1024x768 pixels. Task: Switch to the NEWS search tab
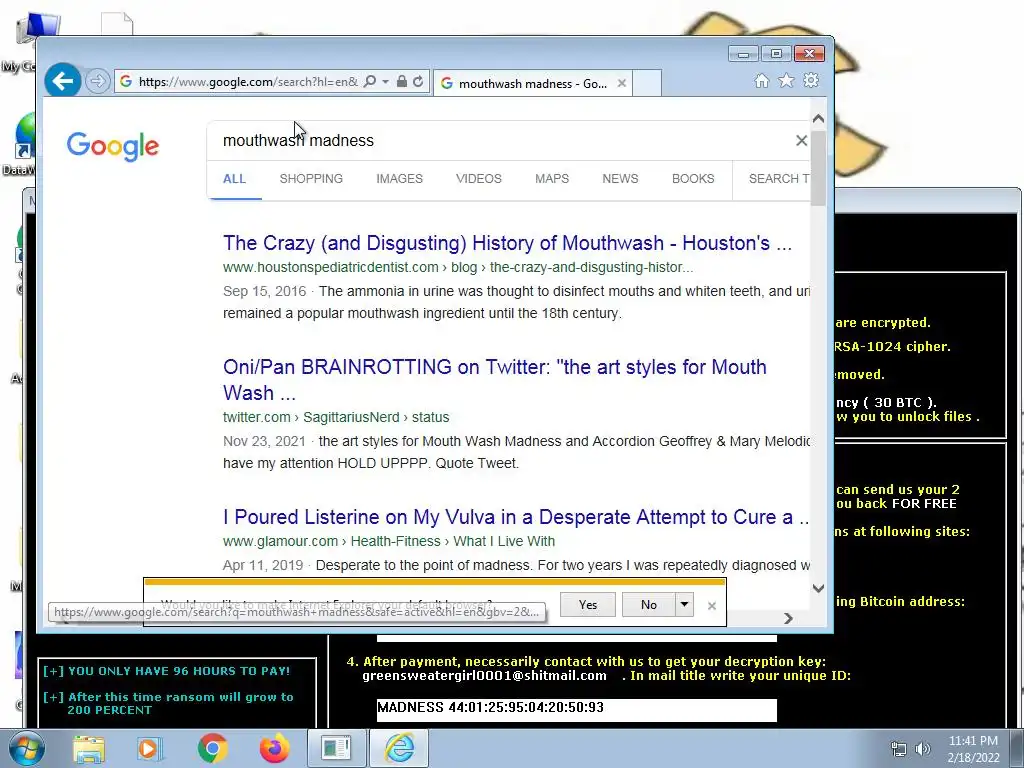tap(620, 179)
